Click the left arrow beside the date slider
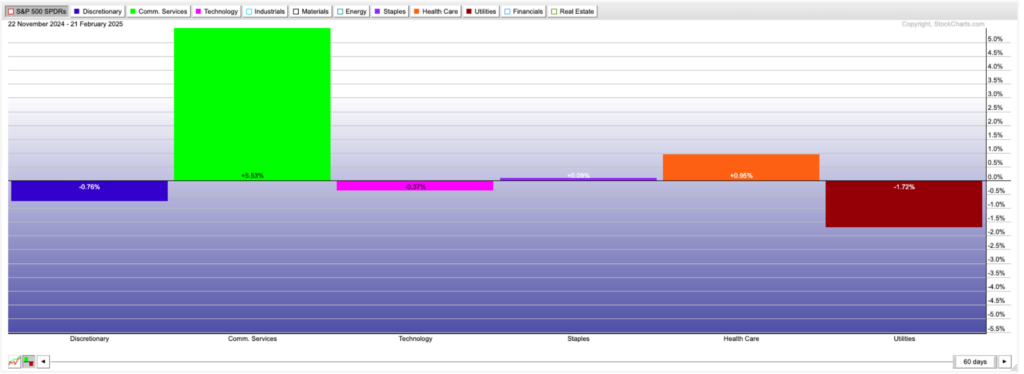1024x374 pixels. [x=43, y=362]
